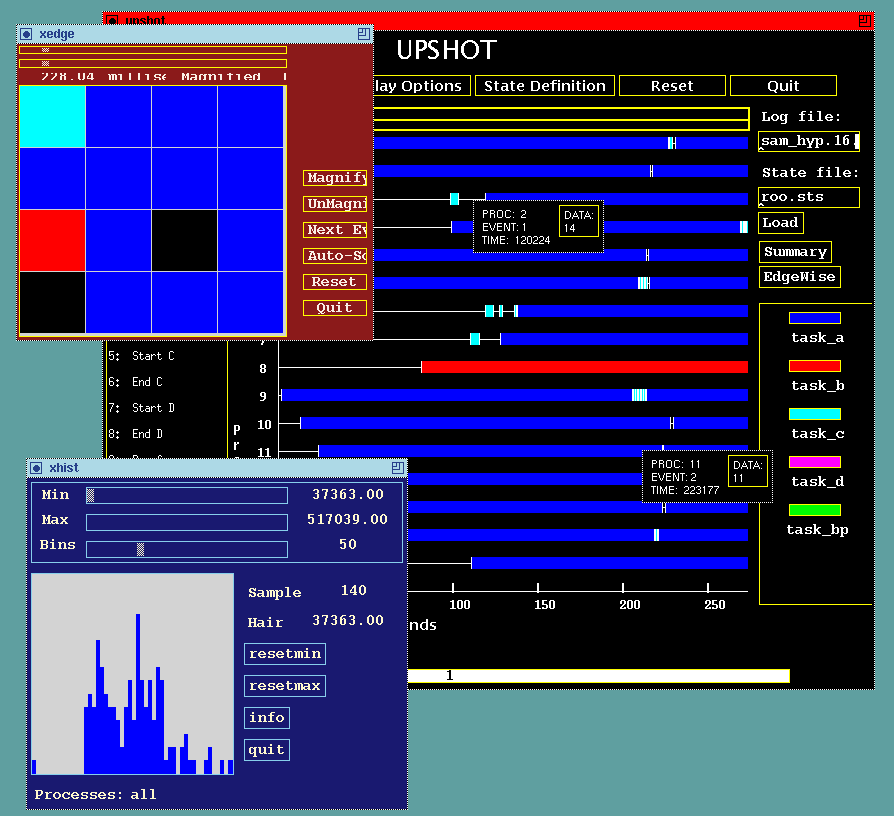Pick the task_c cyan legend swatch
The width and height of the screenshot is (894, 816).
pos(814,414)
